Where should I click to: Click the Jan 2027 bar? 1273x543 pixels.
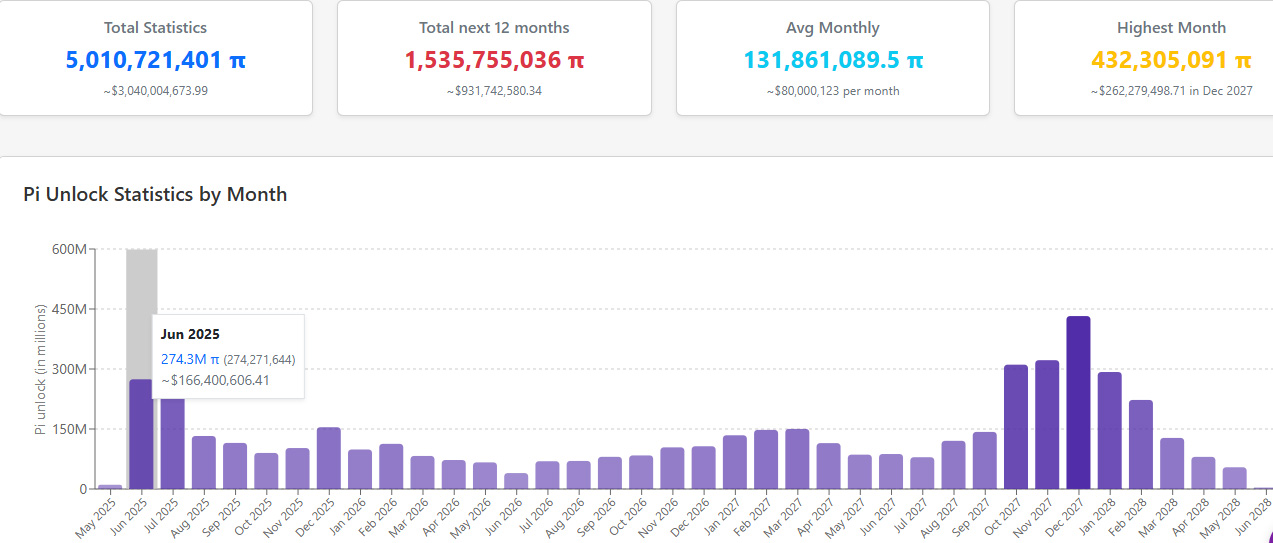tap(735, 462)
